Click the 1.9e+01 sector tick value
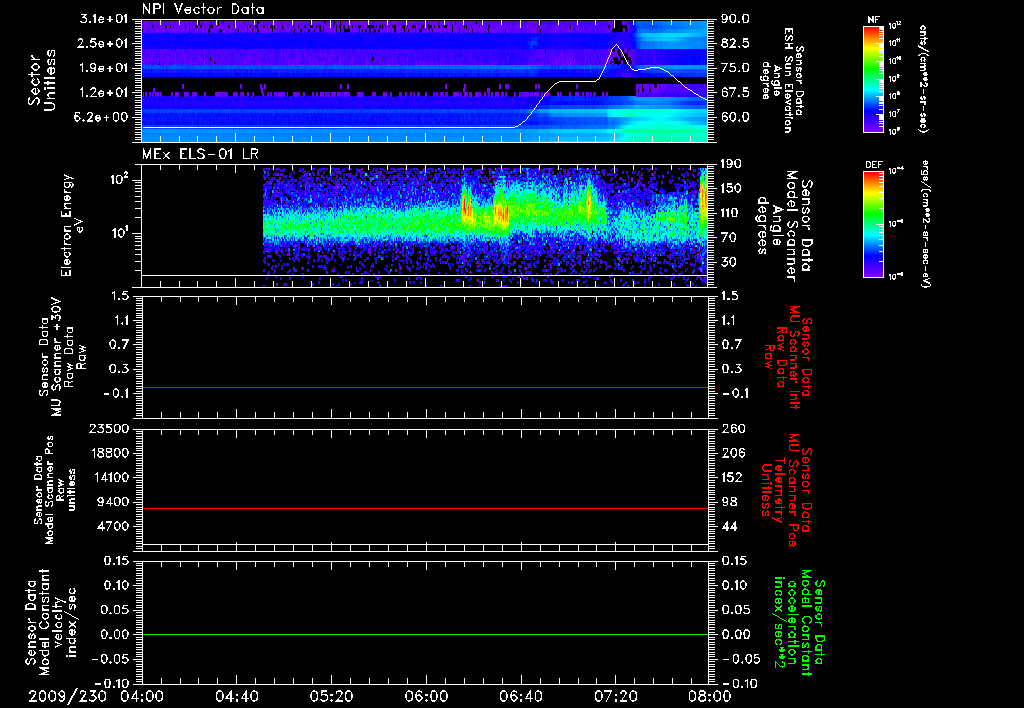1024x708 pixels. pyautogui.click(x=104, y=68)
